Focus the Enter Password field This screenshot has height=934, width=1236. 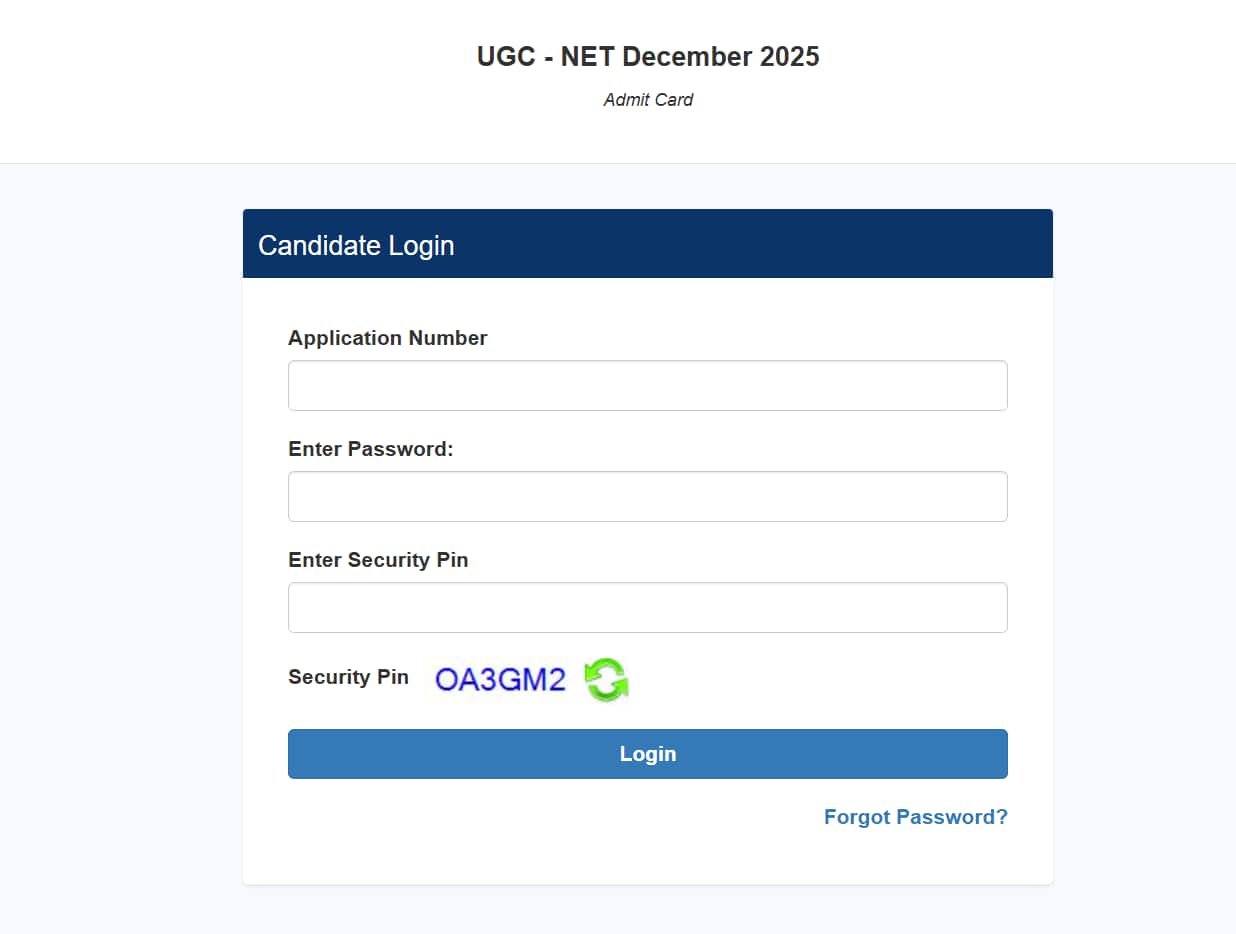[647, 496]
